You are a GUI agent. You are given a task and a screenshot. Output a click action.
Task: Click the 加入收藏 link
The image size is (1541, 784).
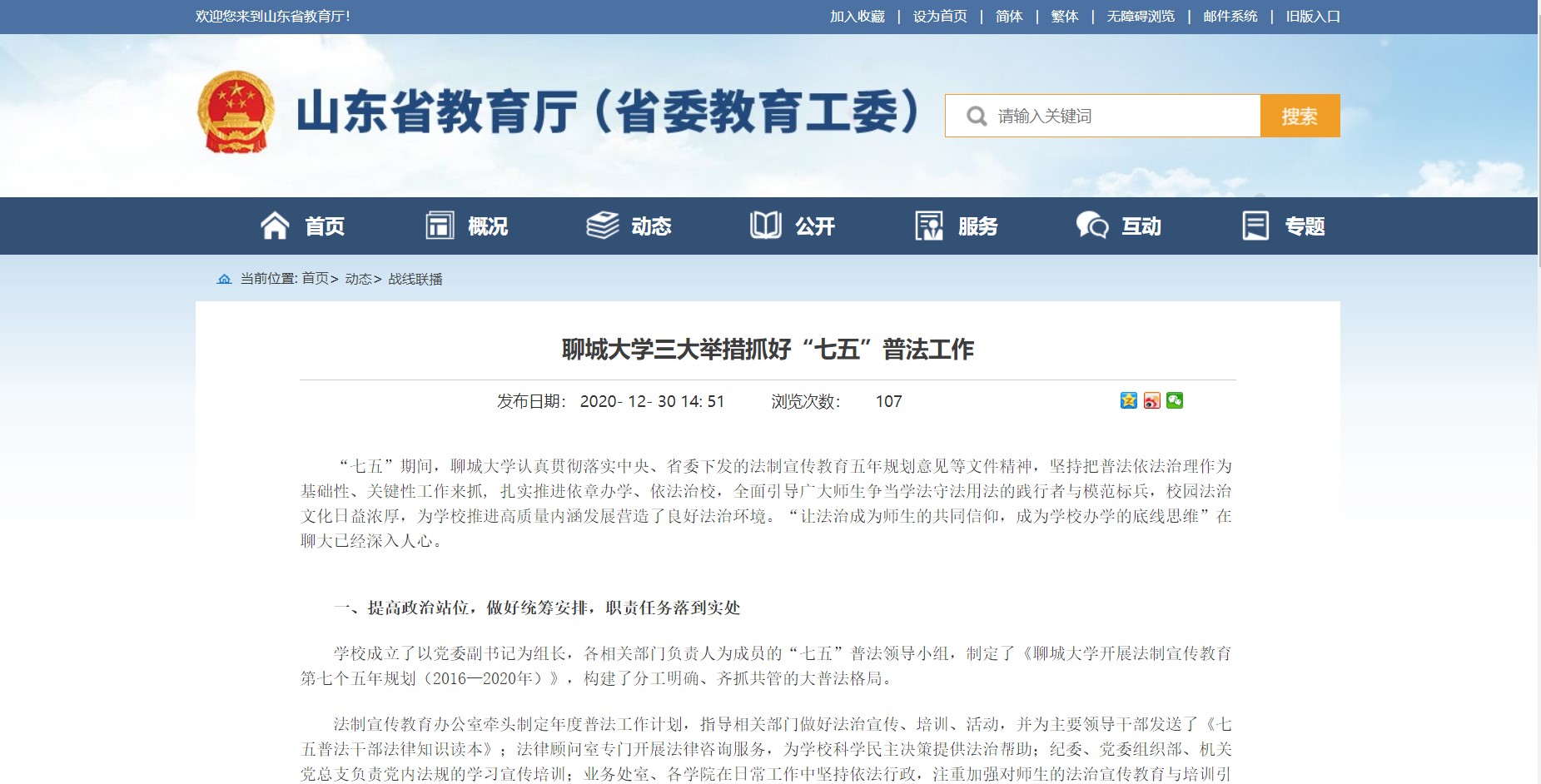pyautogui.click(x=857, y=17)
